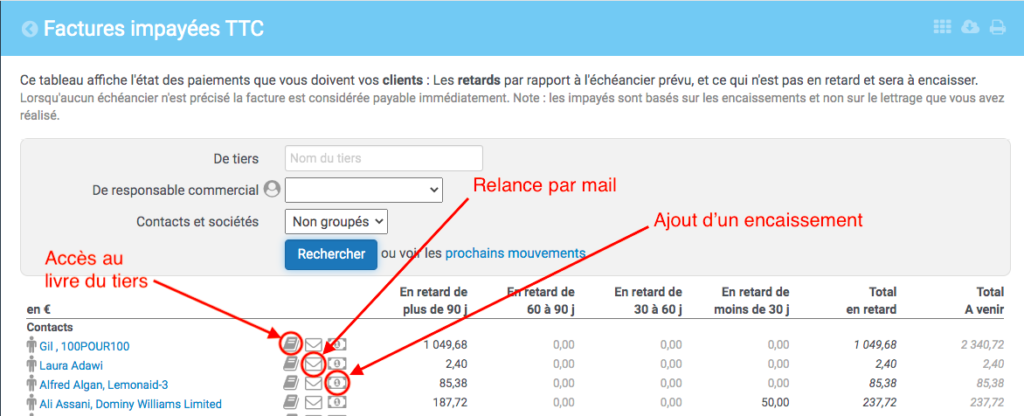1024x416 pixels.
Task: Add a payment for Gil, 100POUR100
Action: [337, 344]
